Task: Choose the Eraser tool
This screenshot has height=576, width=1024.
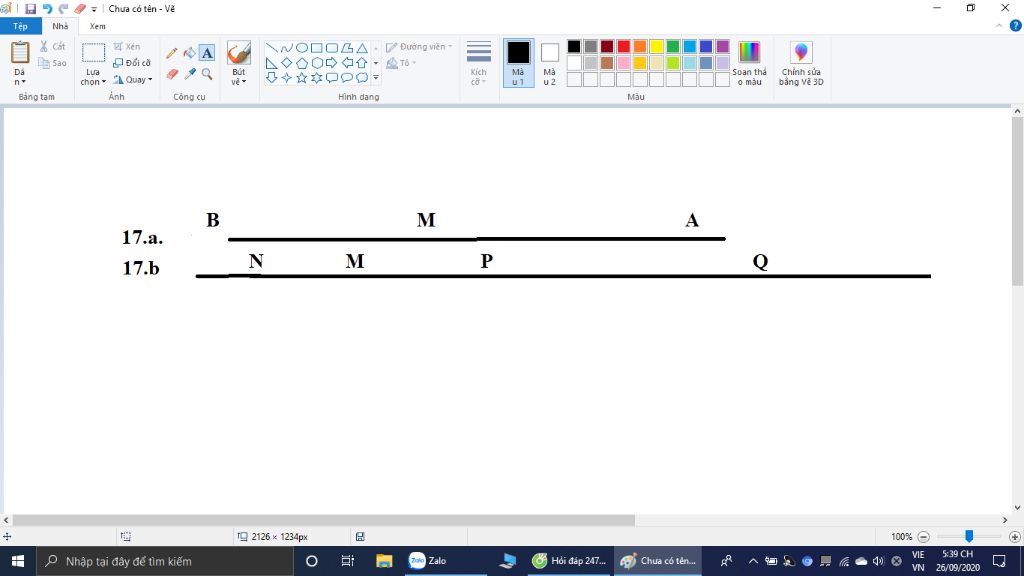Action: point(172,74)
